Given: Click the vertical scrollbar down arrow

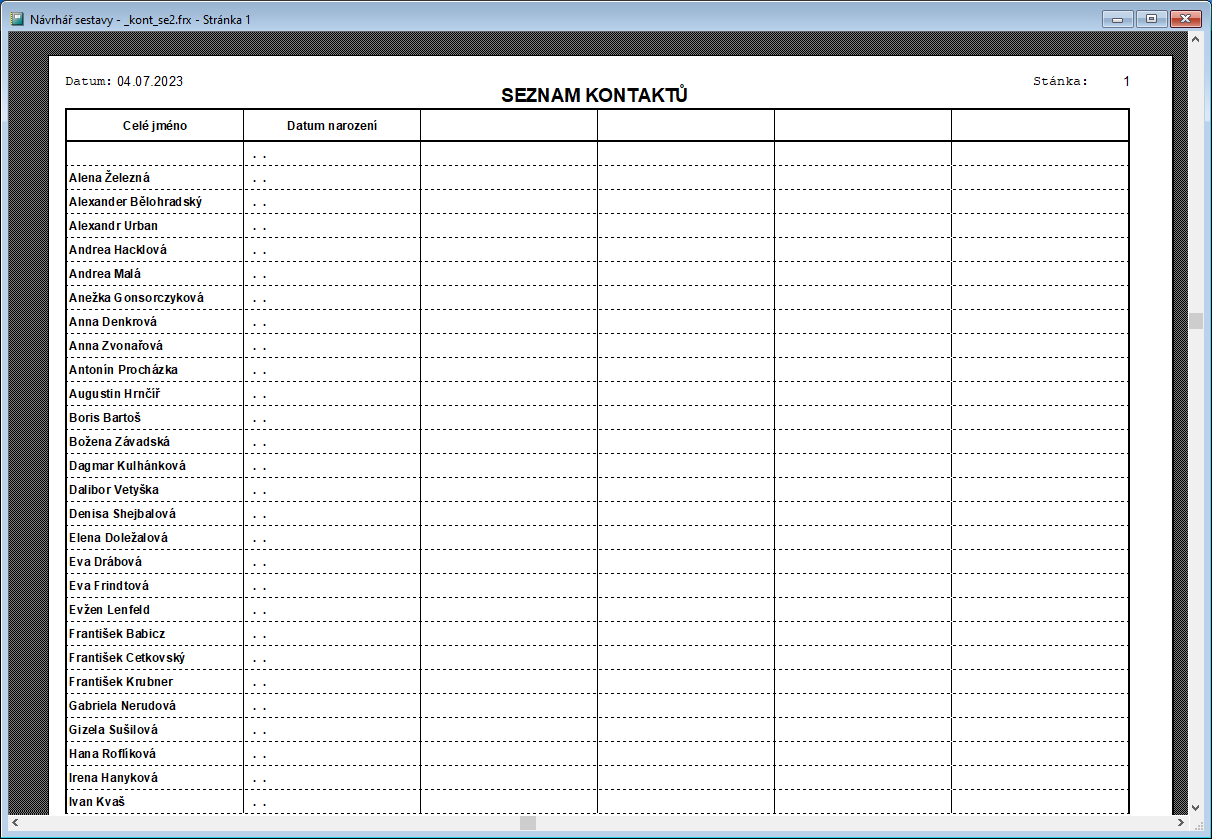Looking at the screenshot, I should pyautogui.click(x=1195, y=806).
